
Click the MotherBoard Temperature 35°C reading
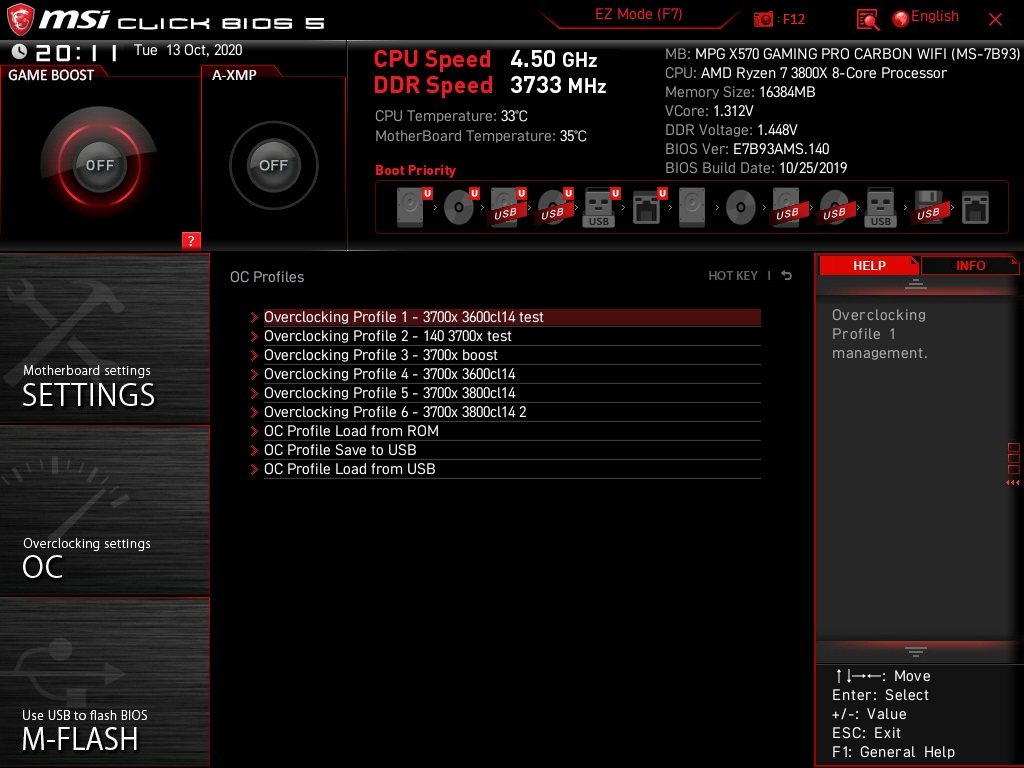[481, 136]
